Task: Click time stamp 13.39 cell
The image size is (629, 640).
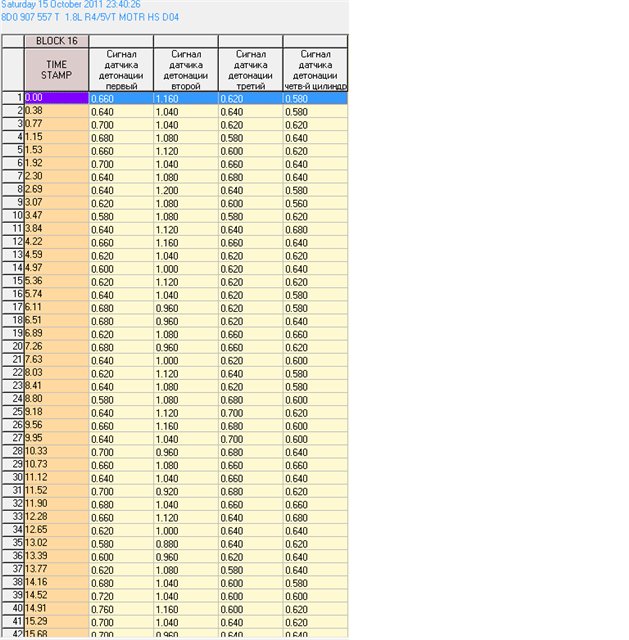Action: pyautogui.click(x=56, y=556)
